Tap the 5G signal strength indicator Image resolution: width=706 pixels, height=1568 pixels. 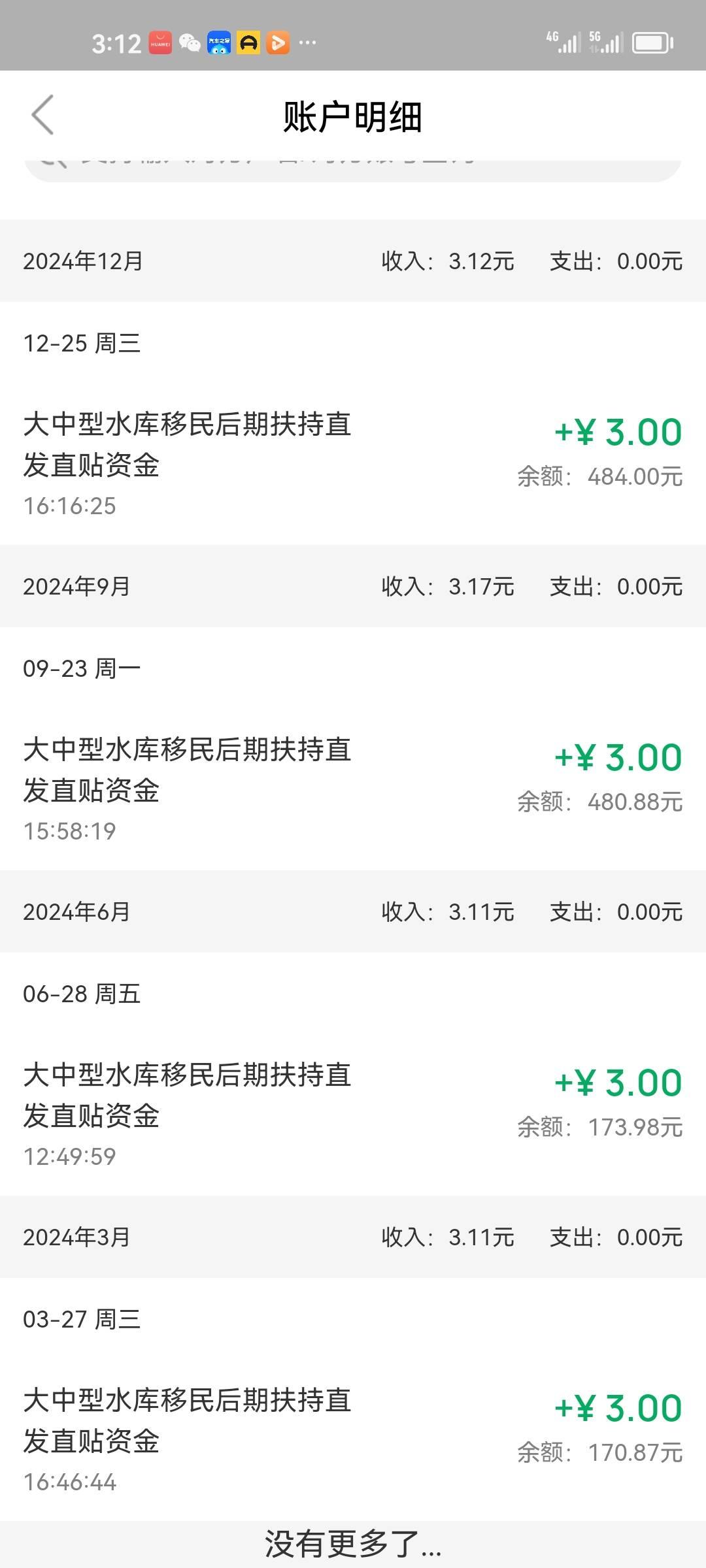[x=605, y=42]
